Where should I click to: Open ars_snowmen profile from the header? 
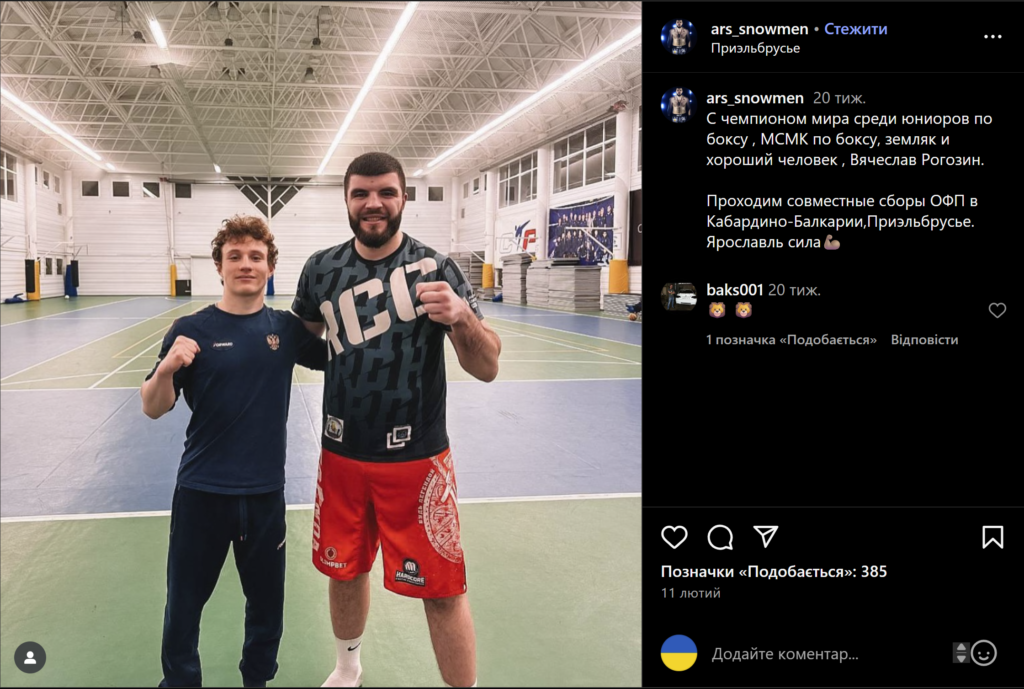(760, 29)
